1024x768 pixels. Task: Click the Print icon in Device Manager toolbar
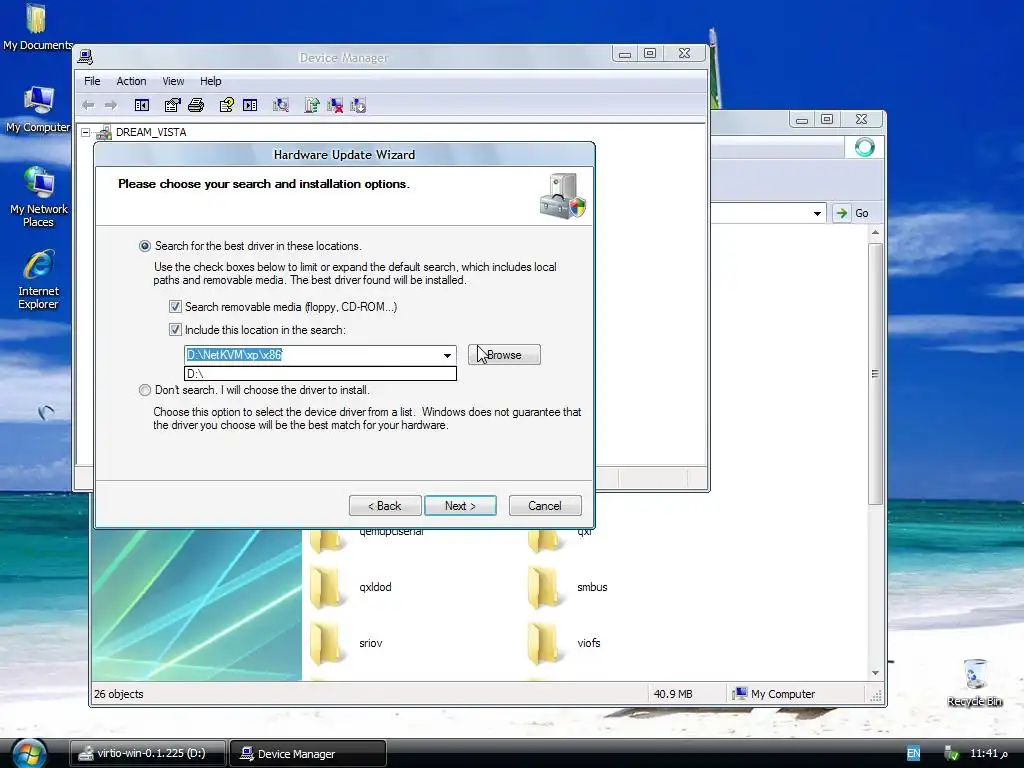point(196,105)
